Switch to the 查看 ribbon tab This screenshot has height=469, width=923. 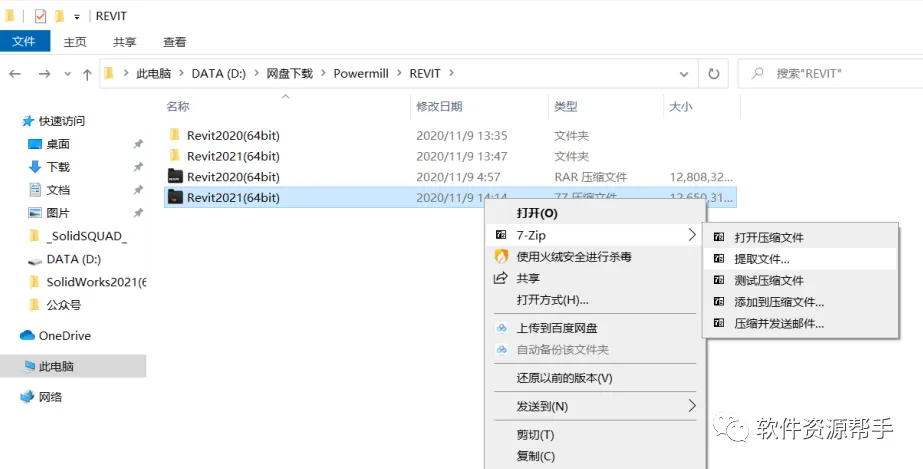pos(175,42)
